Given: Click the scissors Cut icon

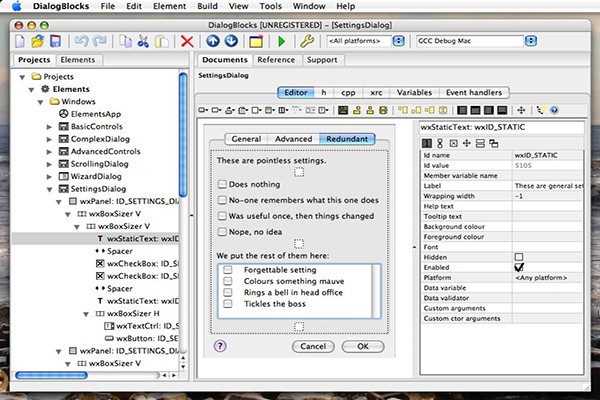Looking at the screenshot, I should click(x=143, y=41).
